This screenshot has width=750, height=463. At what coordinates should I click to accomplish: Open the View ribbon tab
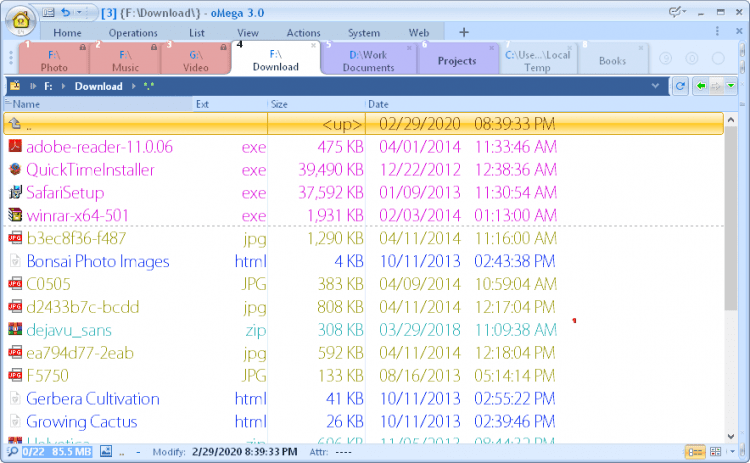[248, 33]
